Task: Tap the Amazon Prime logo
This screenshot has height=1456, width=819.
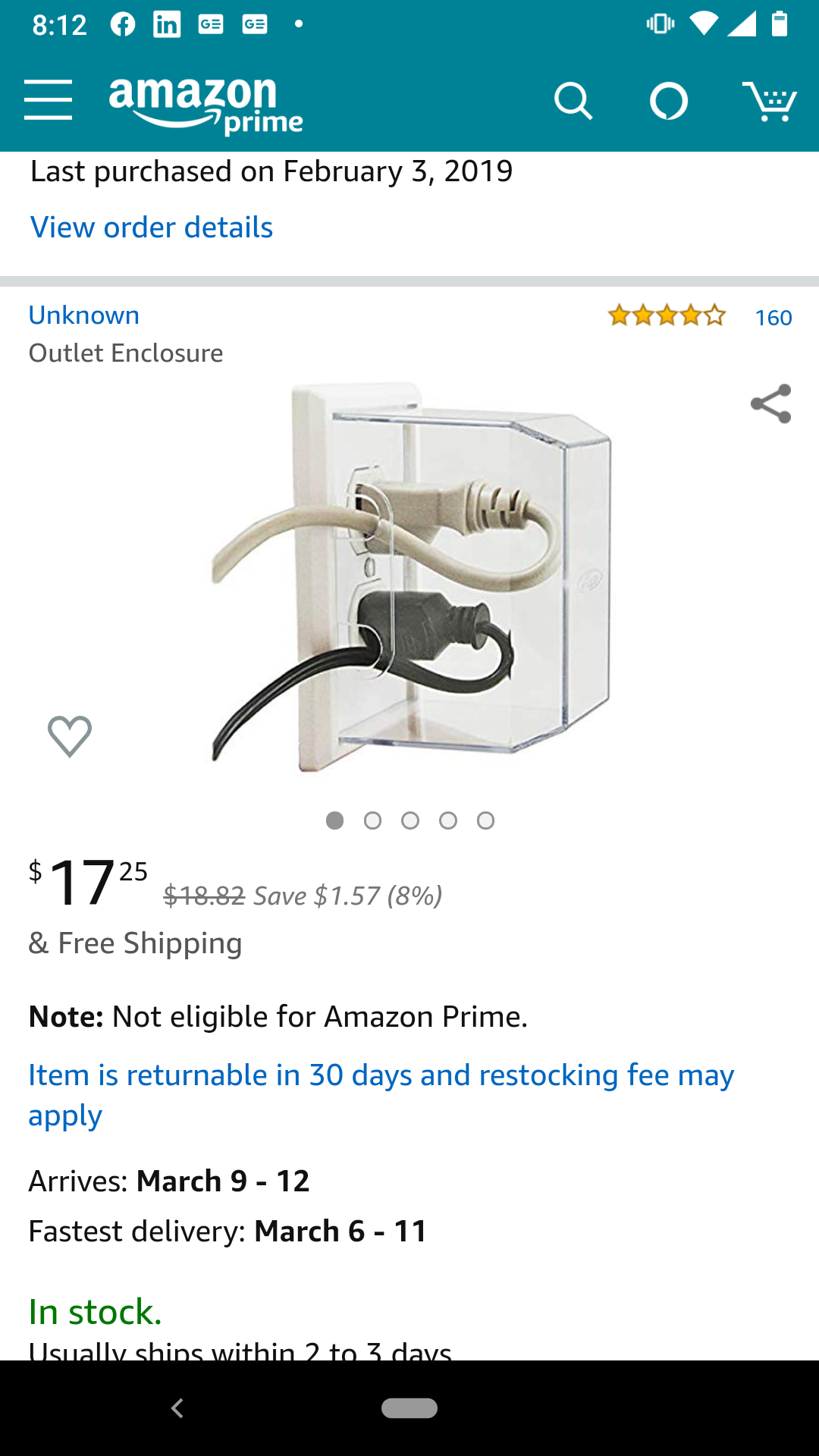Action: pyautogui.click(x=206, y=105)
